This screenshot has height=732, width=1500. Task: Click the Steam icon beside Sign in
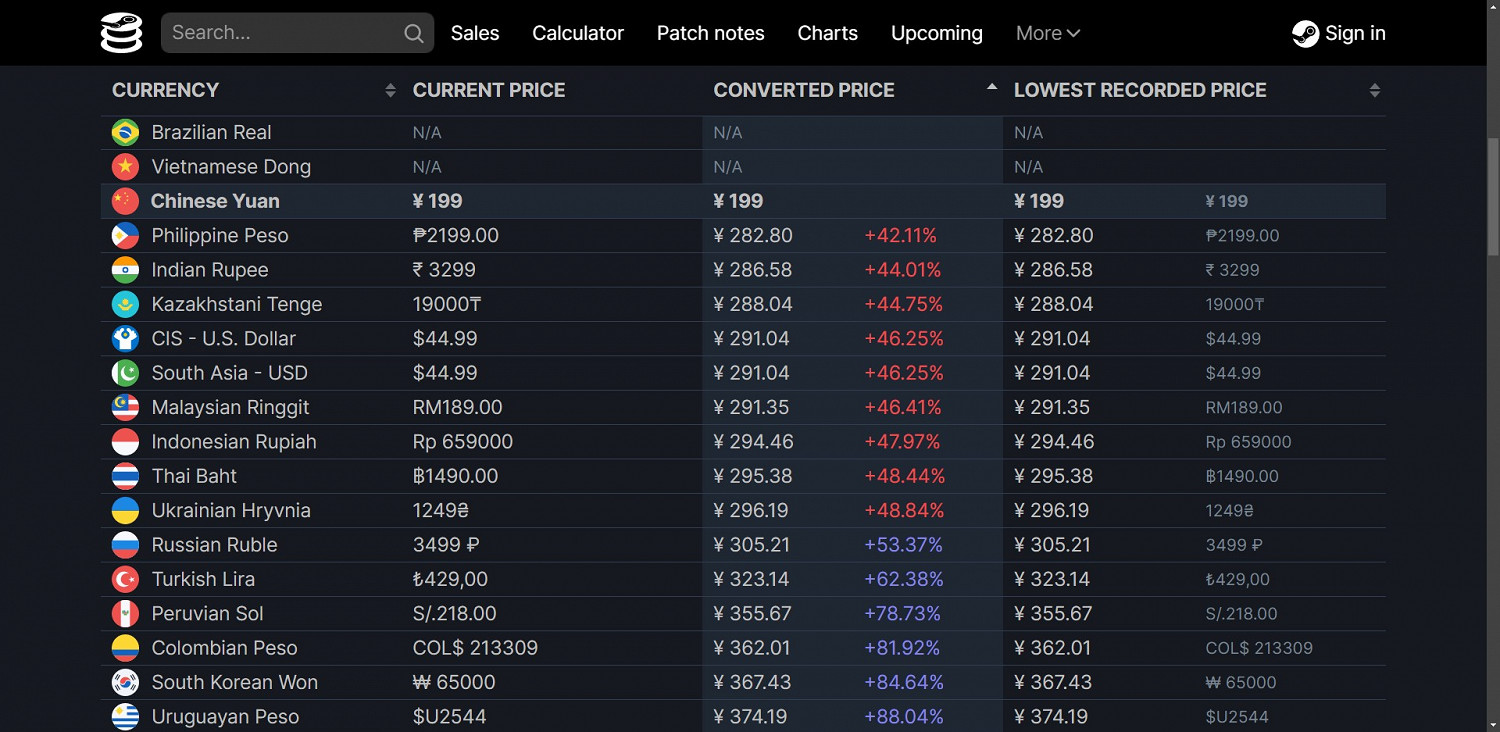[x=1305, y=34]
